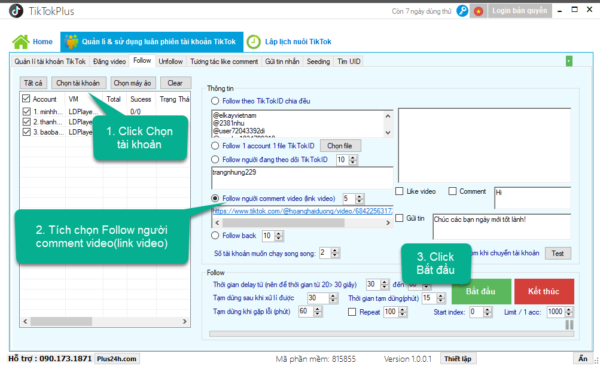The image size is (600, 366).
Task: Open Lập lịch nuôi TikTok tab
Action: coord(289,42)
